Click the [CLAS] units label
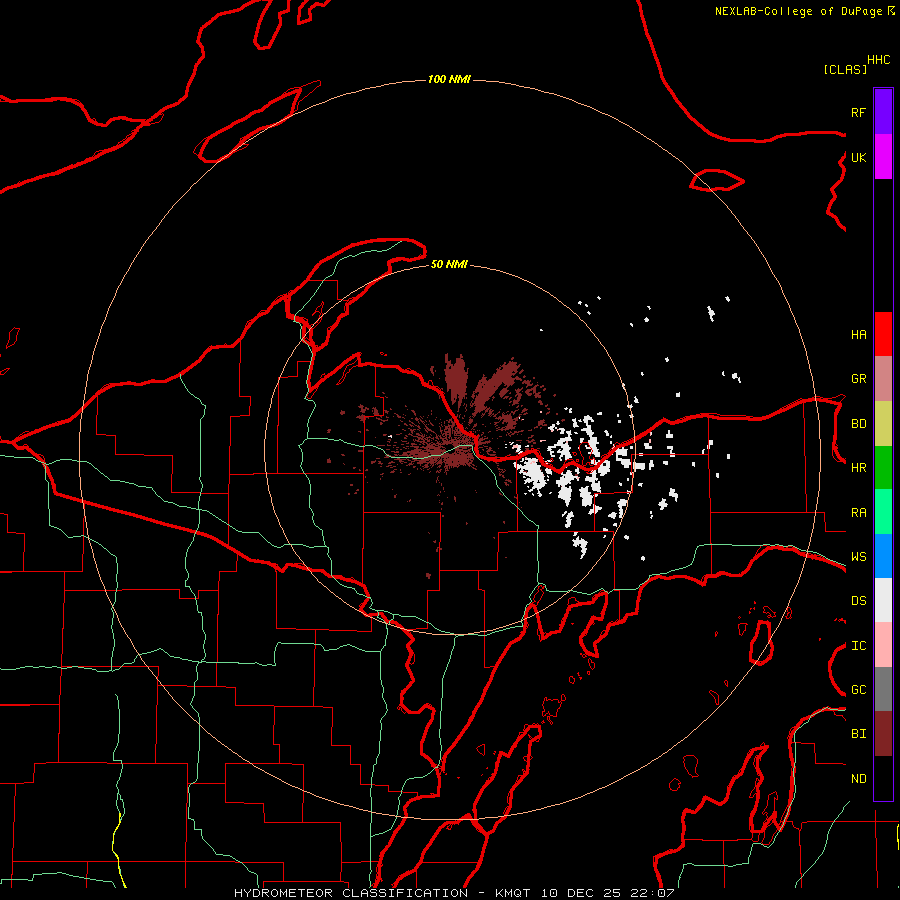The width and height of the screenshot is (900, 900). coord(845,69)
